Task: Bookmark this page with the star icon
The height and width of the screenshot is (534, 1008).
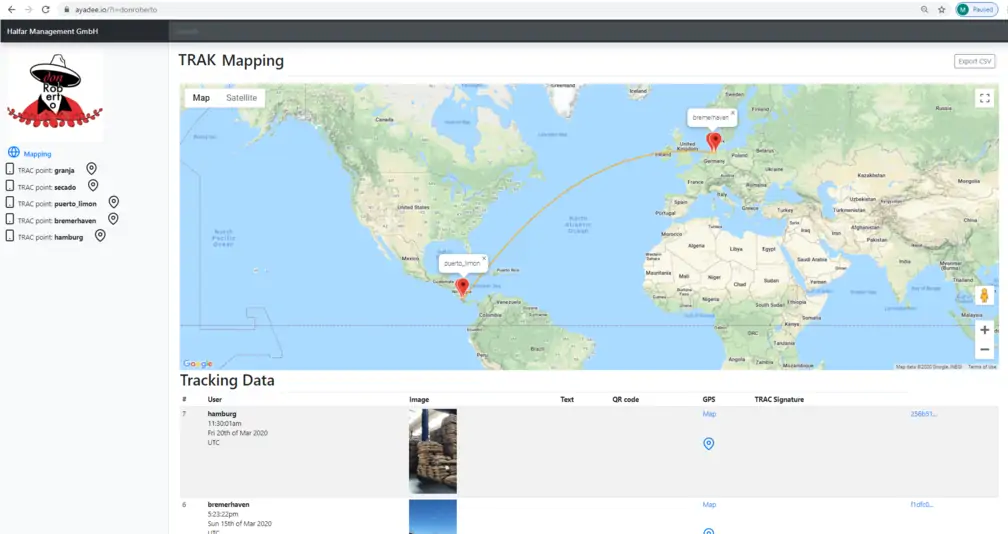Action: 942,10
